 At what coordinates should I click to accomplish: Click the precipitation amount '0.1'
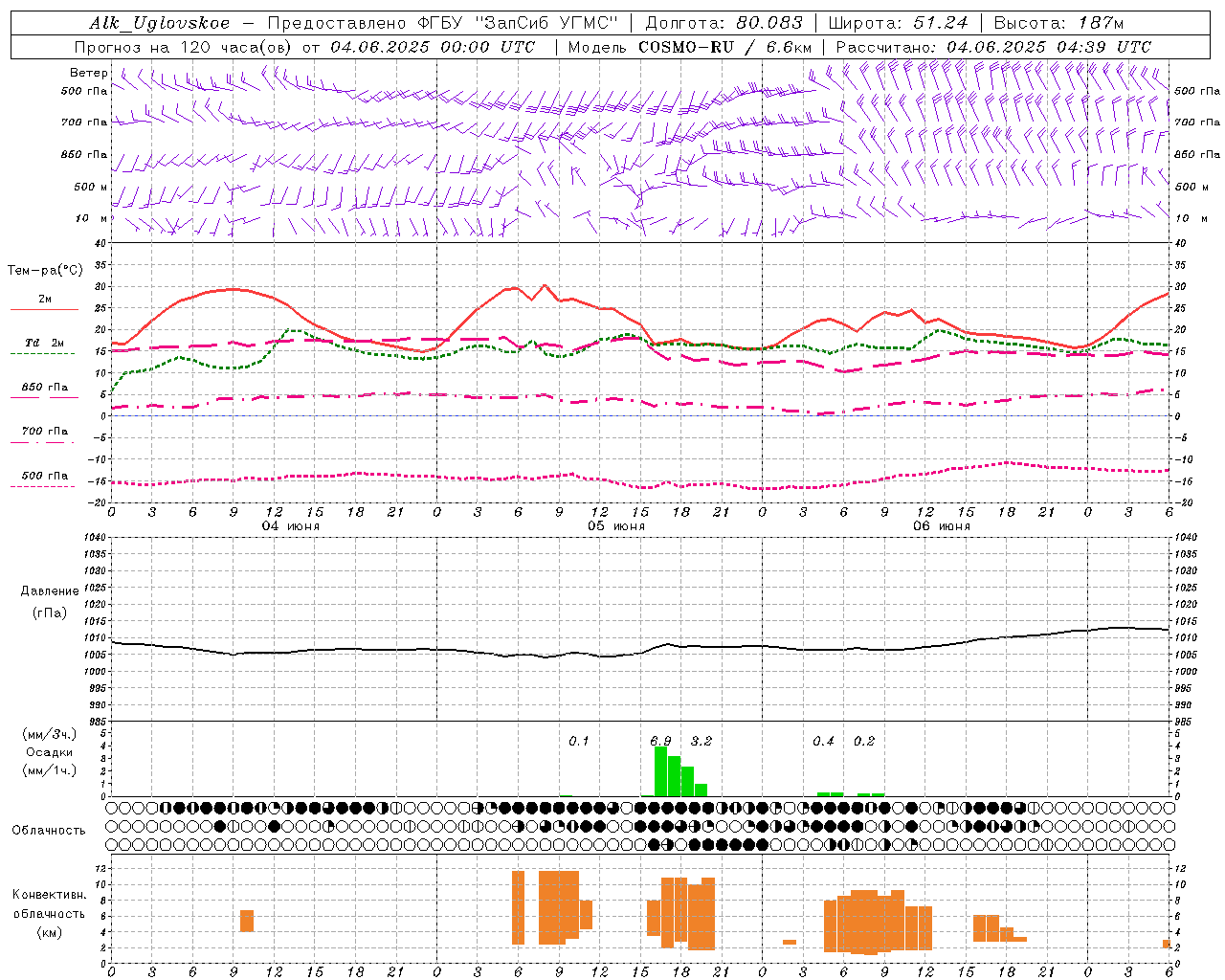coord(579,741)
